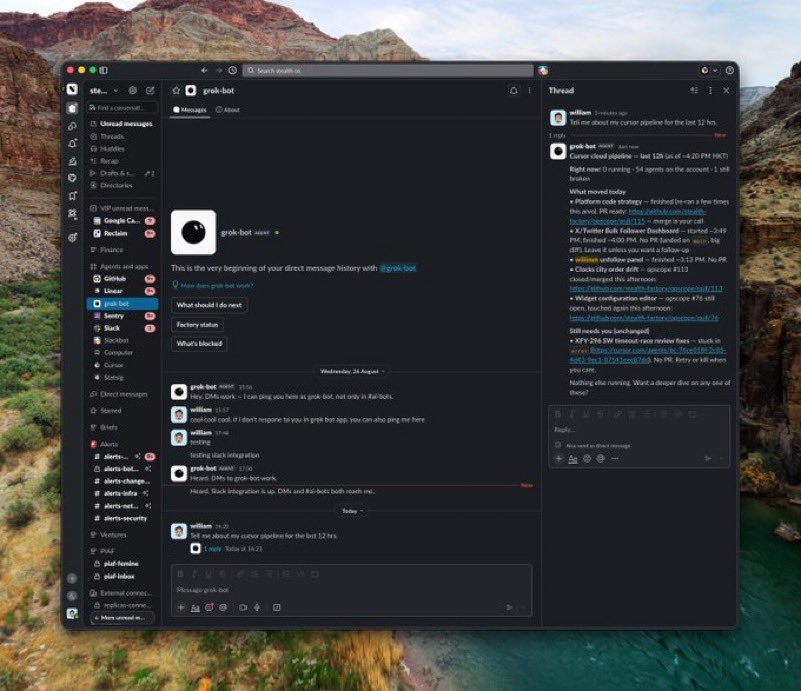Open Huddles in the sidebar
Screen dimensions: 801x691
click(x=122, y=149)
